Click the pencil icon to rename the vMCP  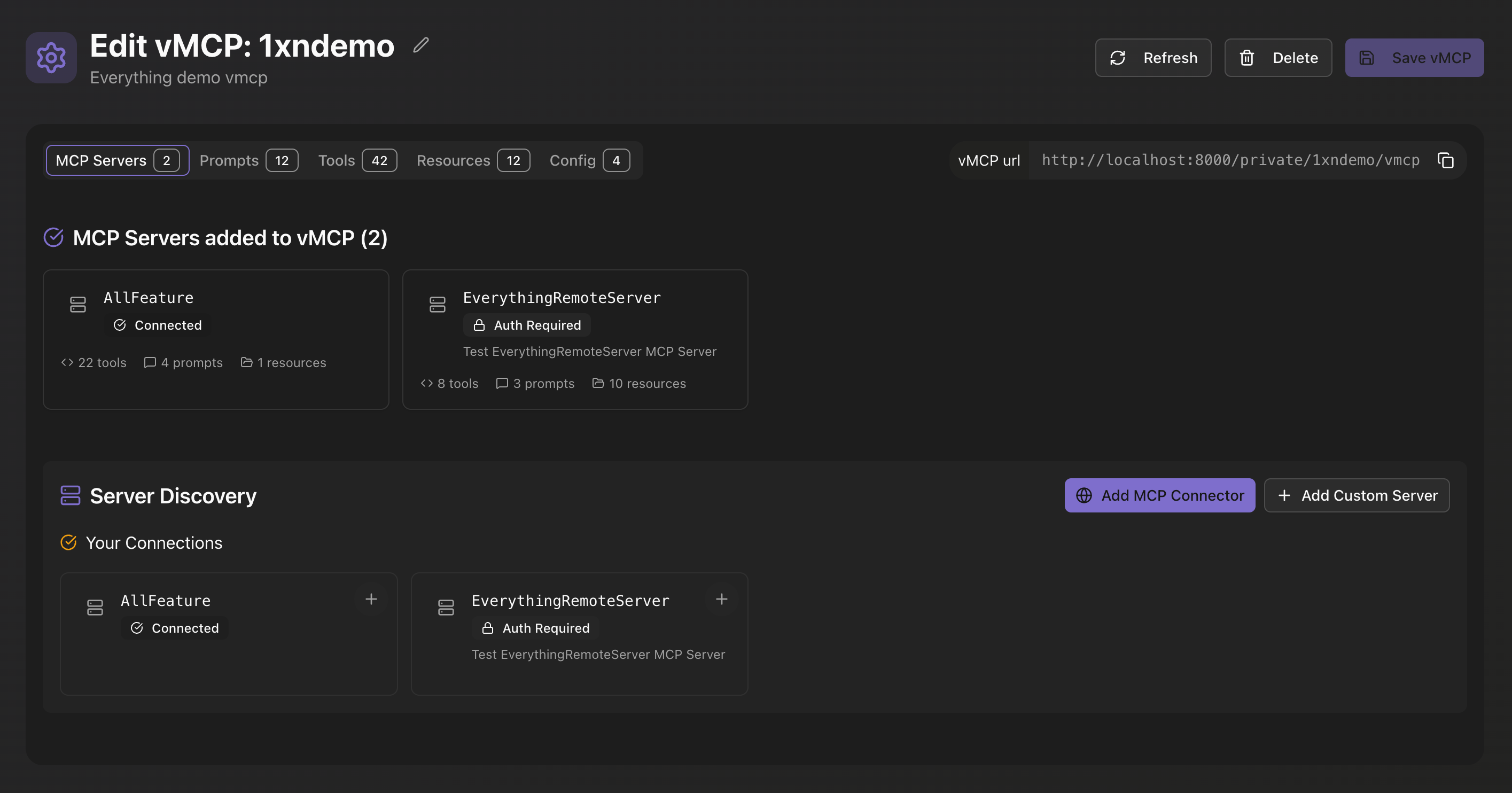click(420, 46)
